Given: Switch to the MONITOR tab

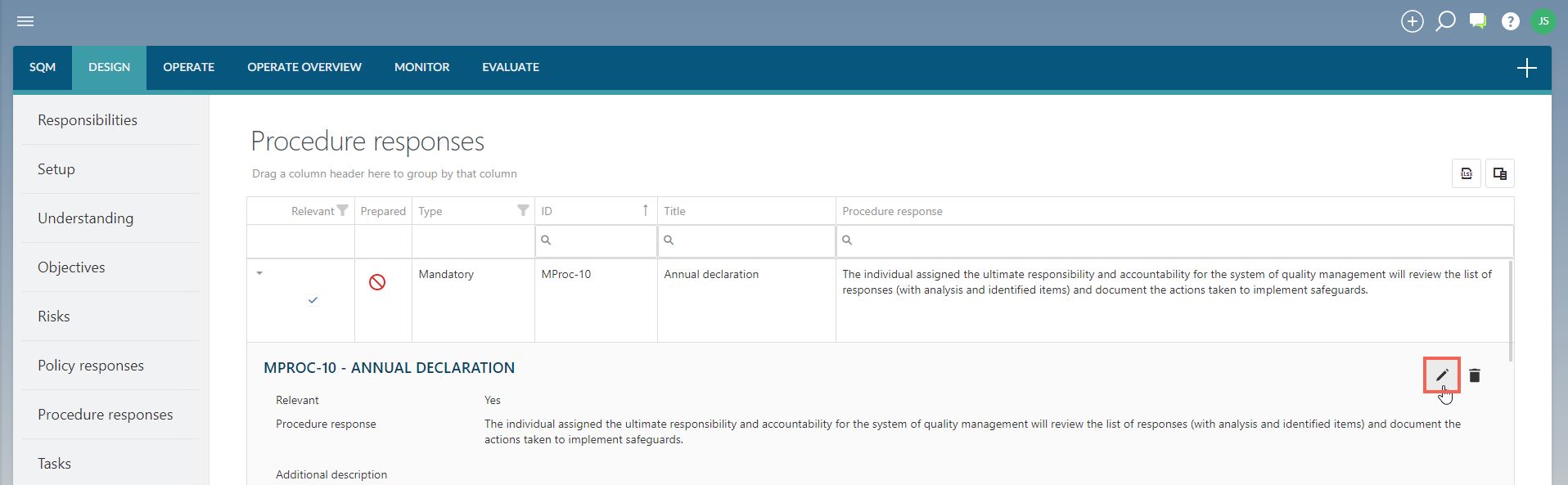Looking at the screenshot, I should click(421, 67).
